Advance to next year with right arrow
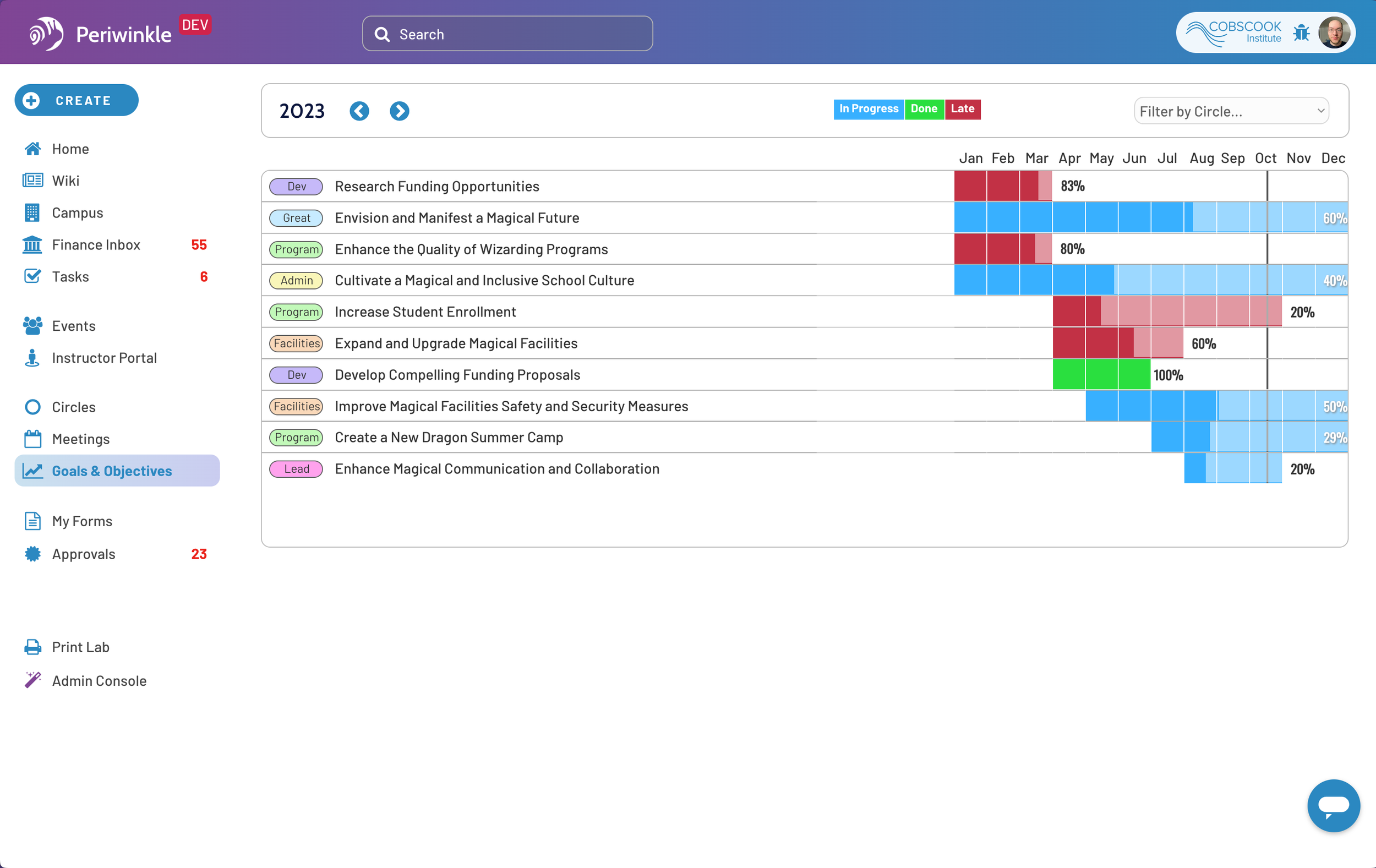Viewport: 1376px width, 868px height. click(400, 111)
